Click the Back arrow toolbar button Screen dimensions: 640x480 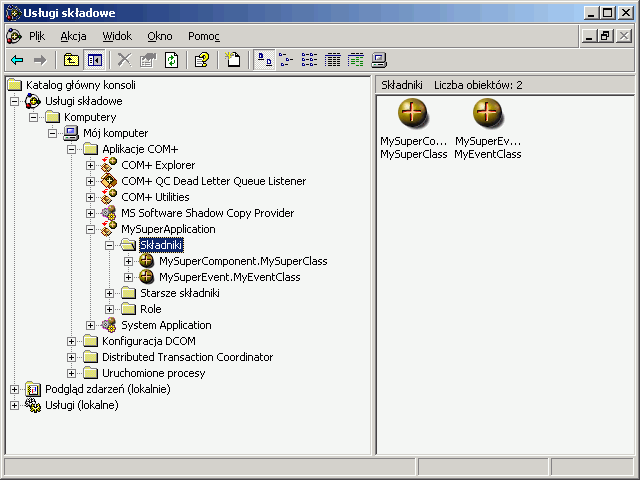[x=17, y=60]
